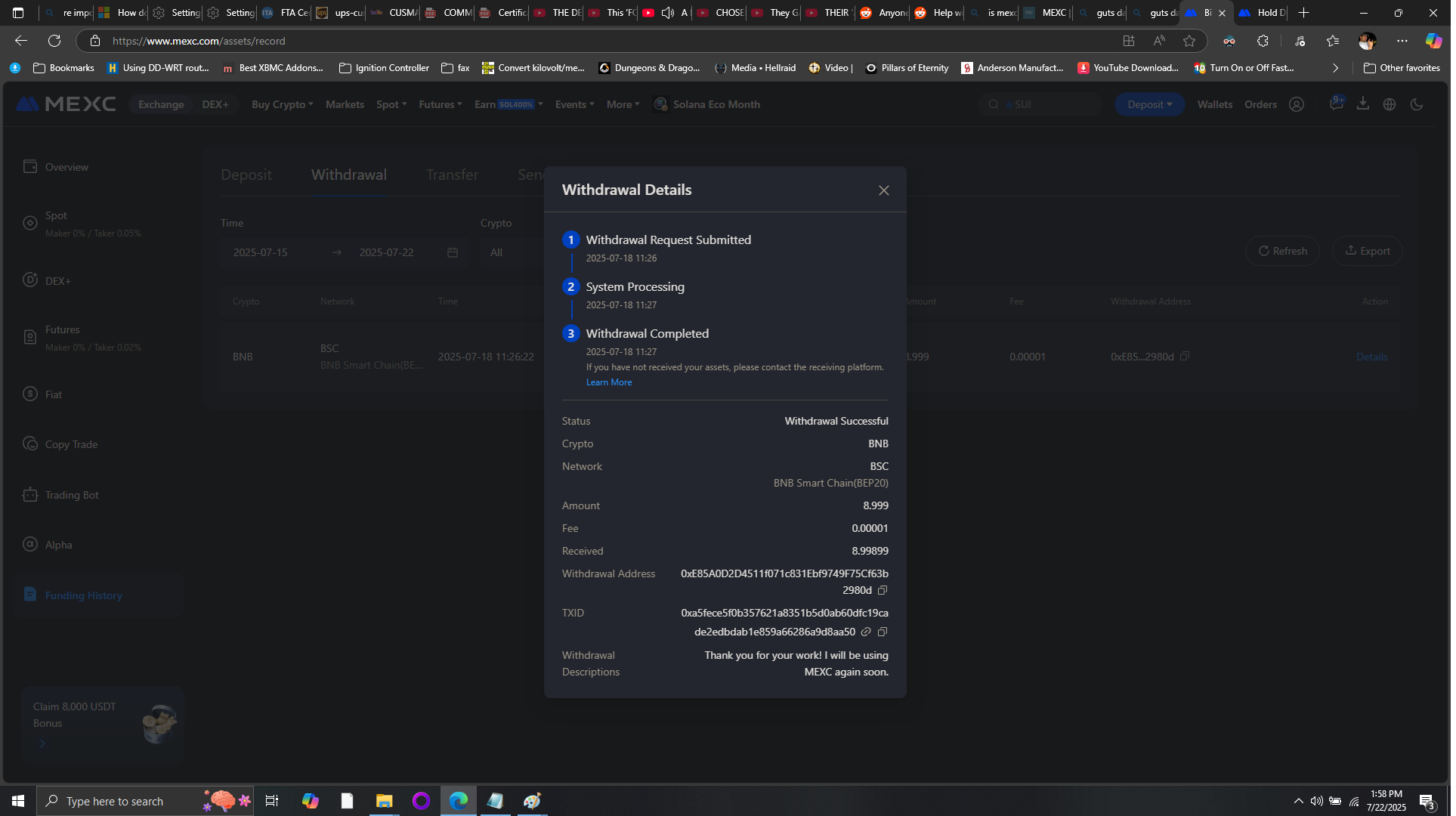Image resolution: width=1456 pixels, height=816 pixels.
Task: Expand the Deposit dropdown button
Action: (x=1150, y=104)
